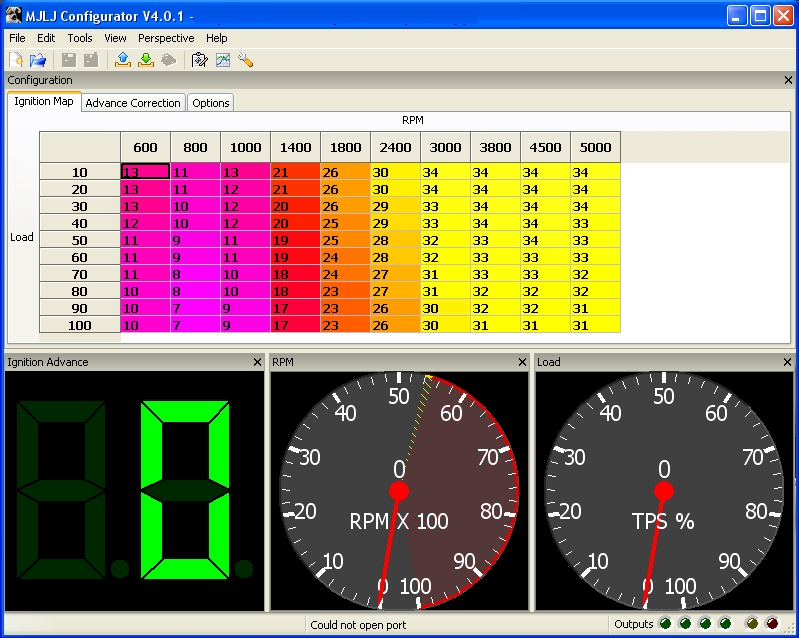Open the Tools menu
Screen dimensions: 799x638
click(80, 38)
